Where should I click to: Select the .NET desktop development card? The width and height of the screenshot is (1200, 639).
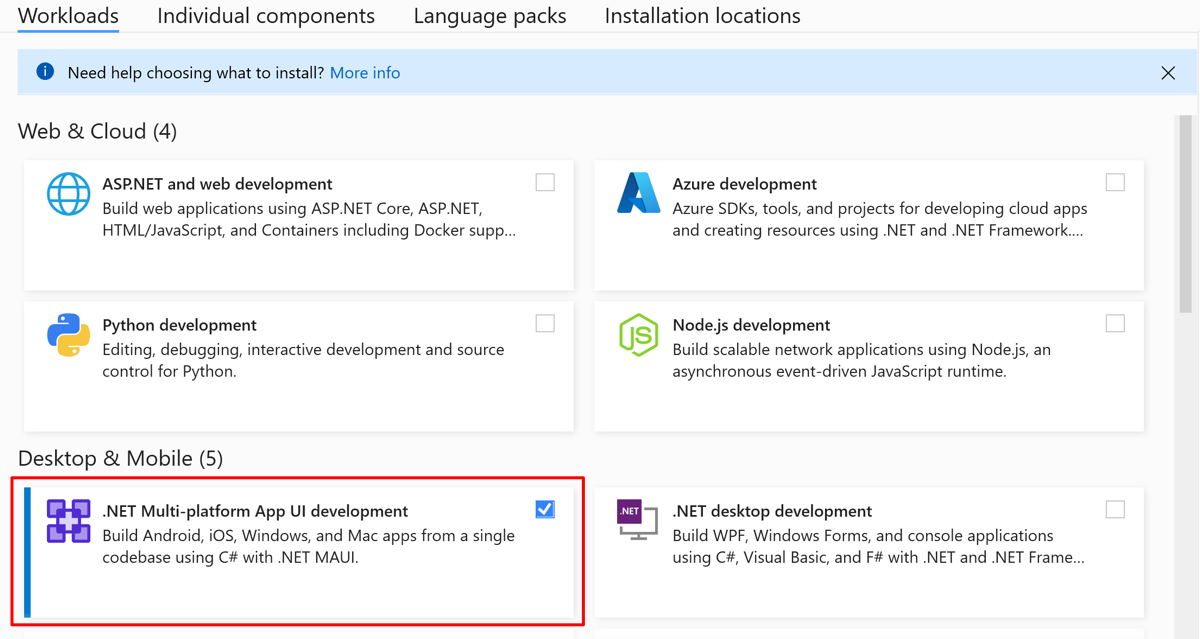tap(868, 552)
